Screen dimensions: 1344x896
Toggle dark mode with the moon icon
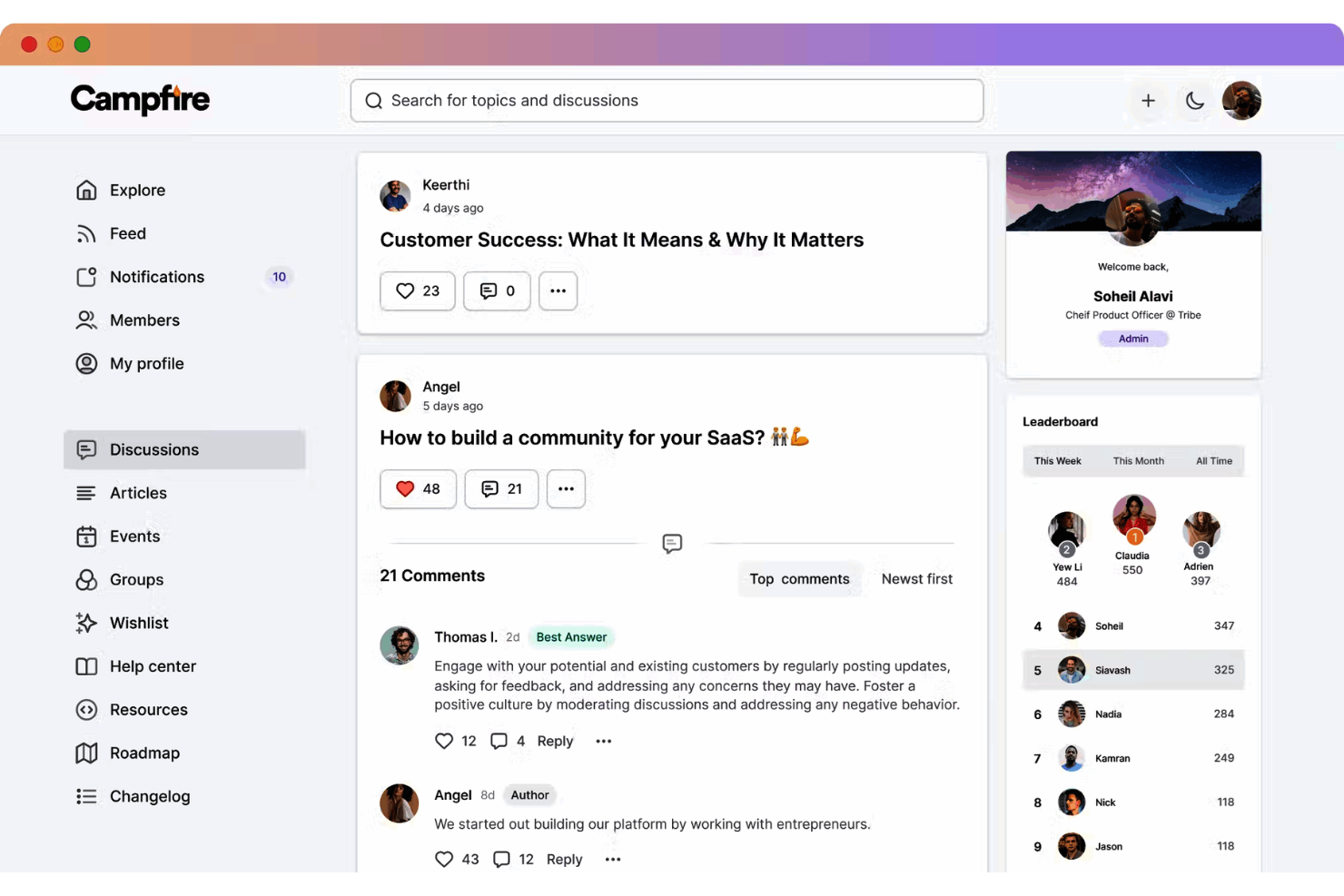pos(1194,101)
